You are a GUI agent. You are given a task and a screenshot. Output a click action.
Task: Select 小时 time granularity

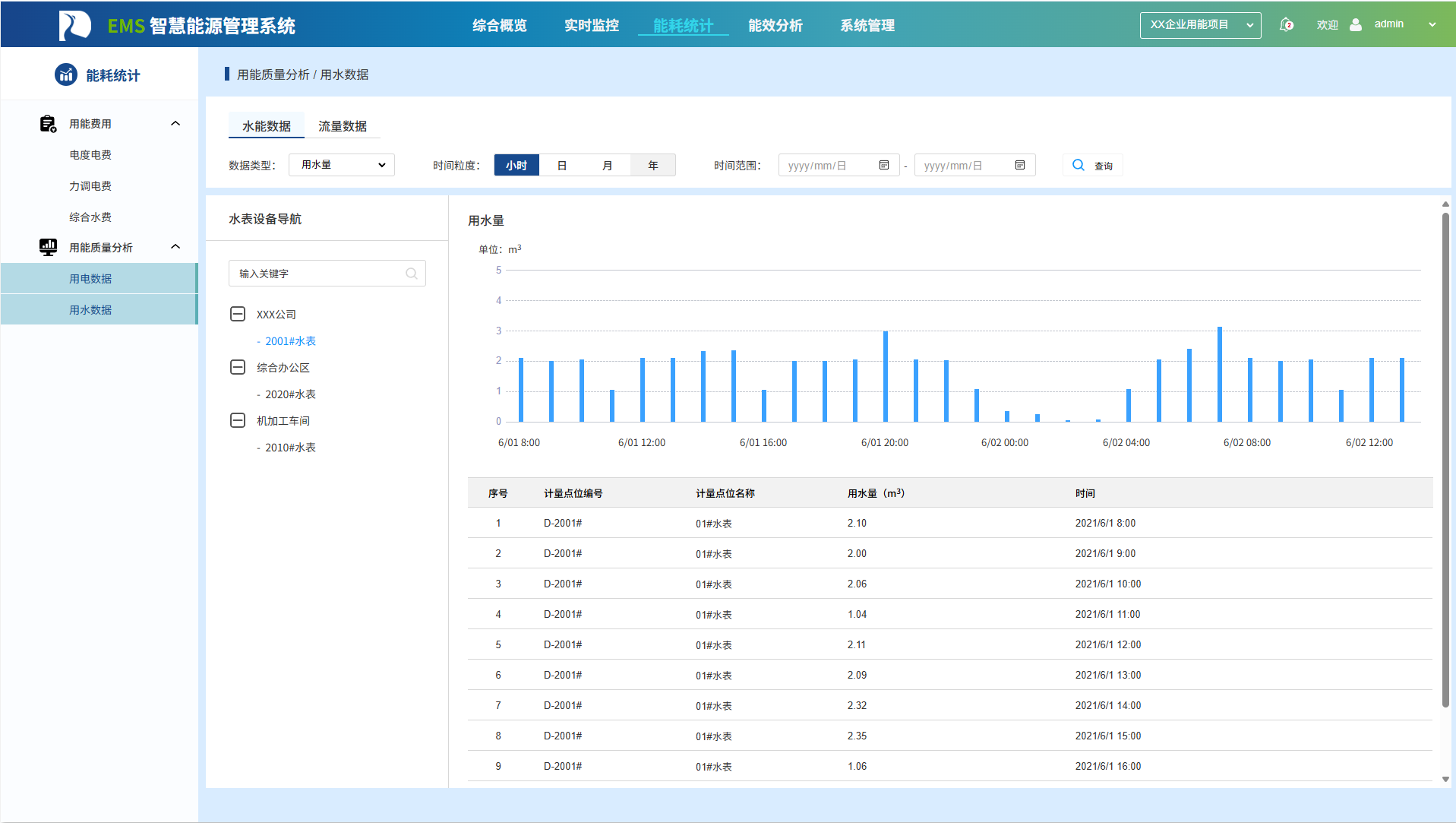pyautogui.click(x=516, y=165)
